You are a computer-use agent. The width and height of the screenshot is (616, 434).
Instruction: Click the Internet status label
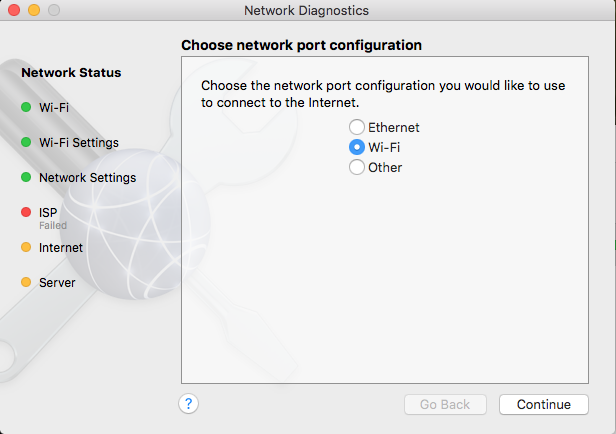[x=61, y=247]
